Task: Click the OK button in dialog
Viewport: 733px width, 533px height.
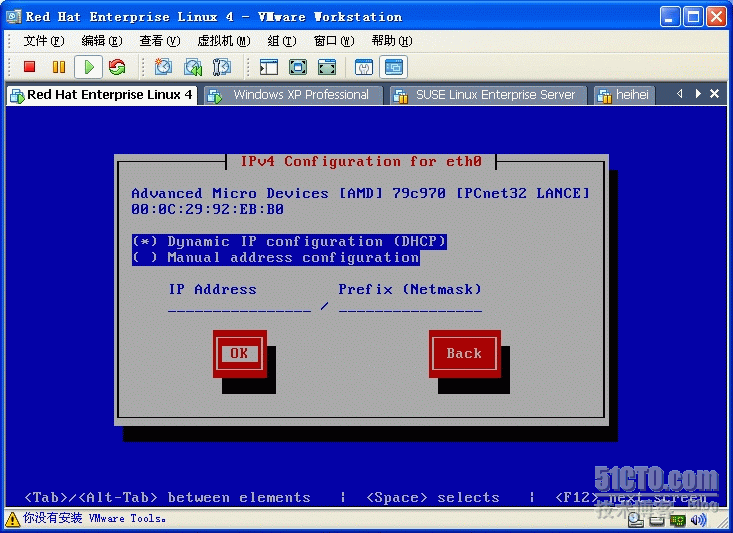Action: (239, 353)
